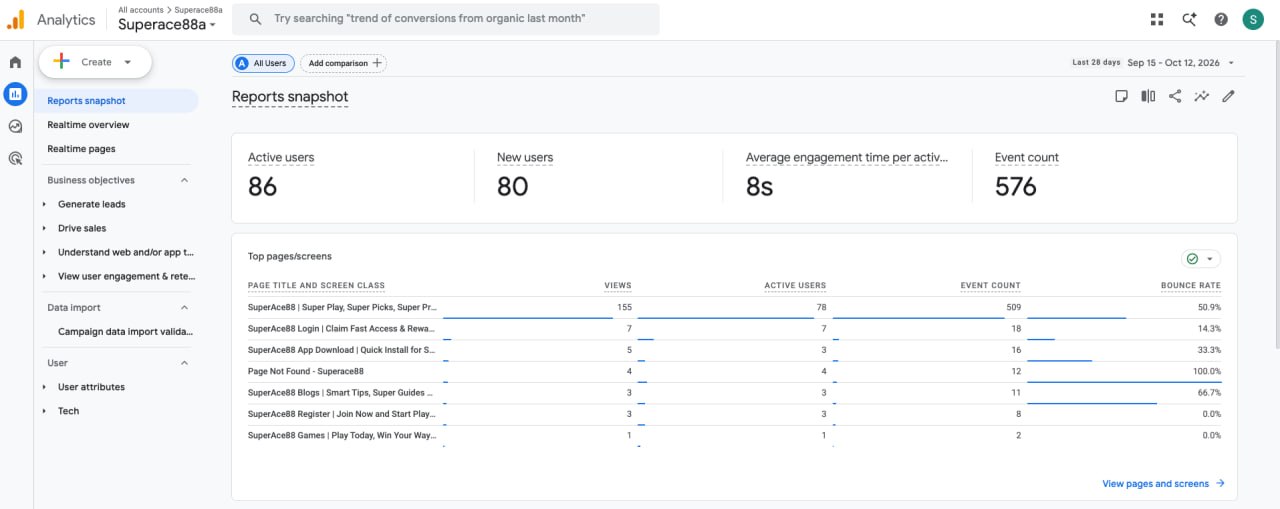
Task: Open the Advertising icon in left rail
Action: point(15,158)
